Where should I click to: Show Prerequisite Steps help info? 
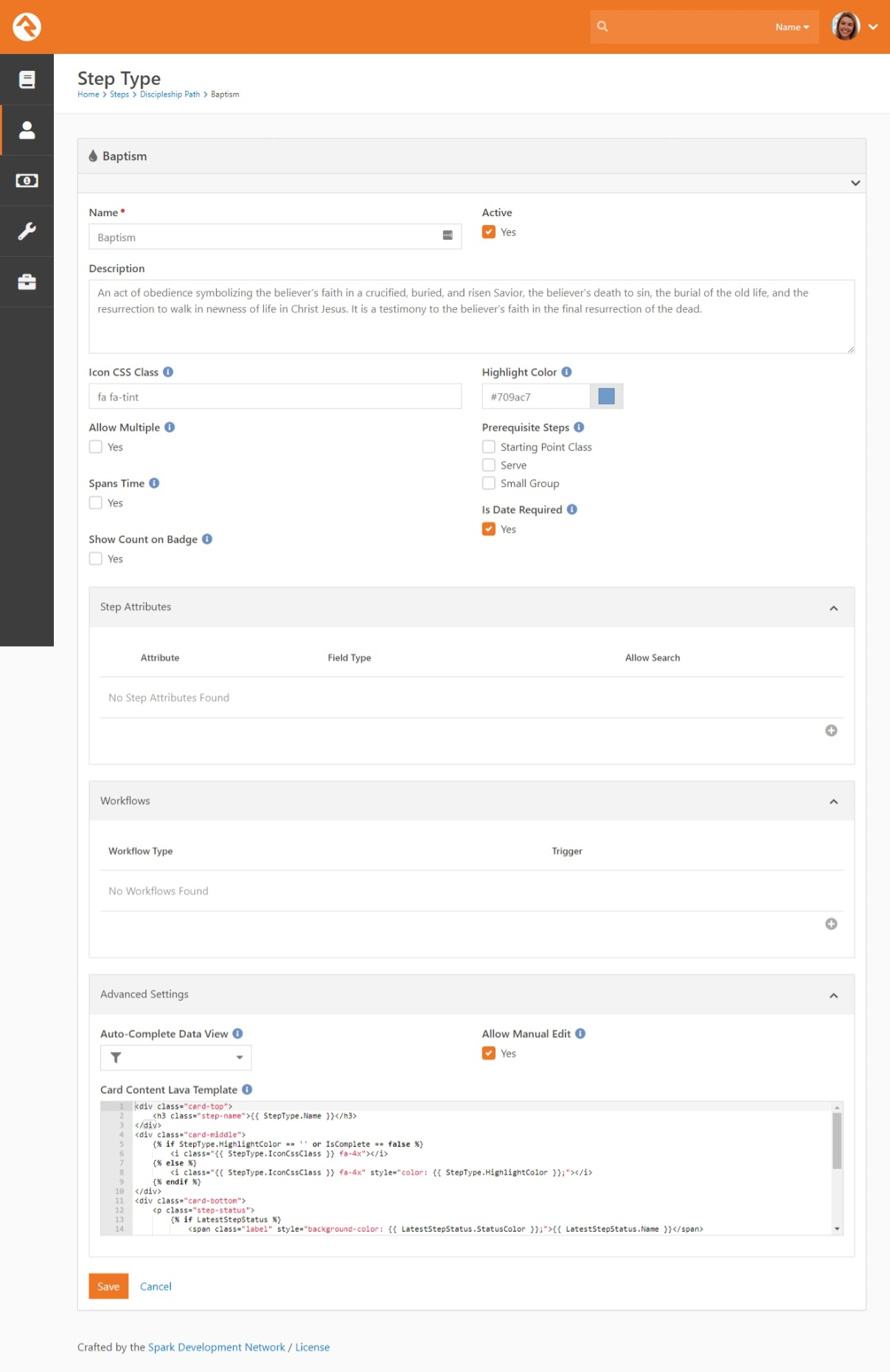point(579,427)
